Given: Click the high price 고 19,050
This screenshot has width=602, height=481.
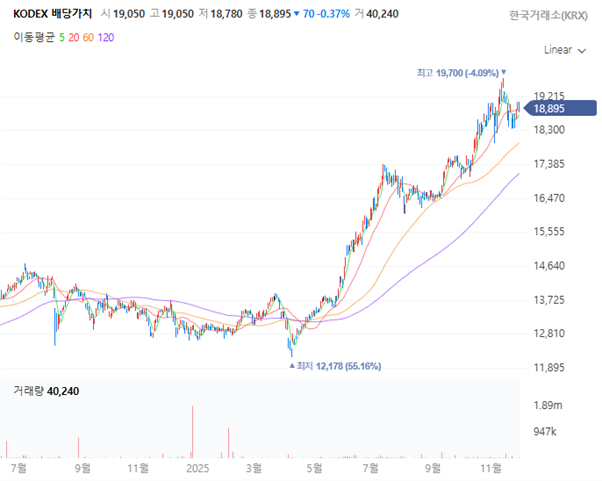Looking at the screenshot, I should (172, 14).
